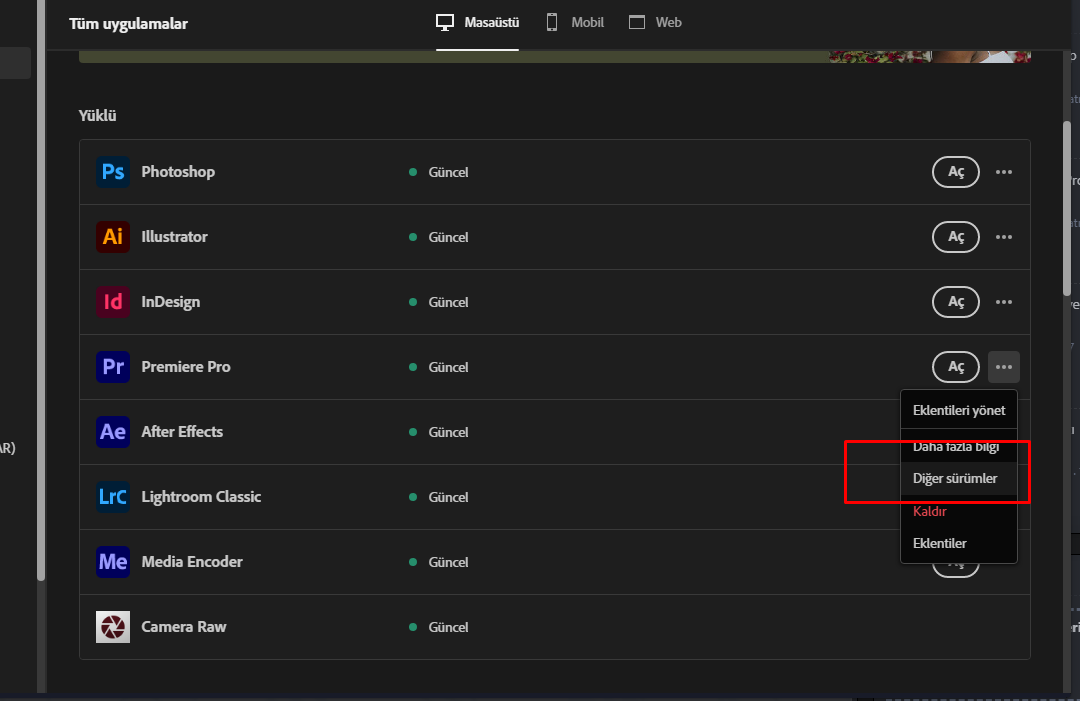Click the InDesign Id app icon
Screen dimensions: 1080x701
tap(113, 302)
